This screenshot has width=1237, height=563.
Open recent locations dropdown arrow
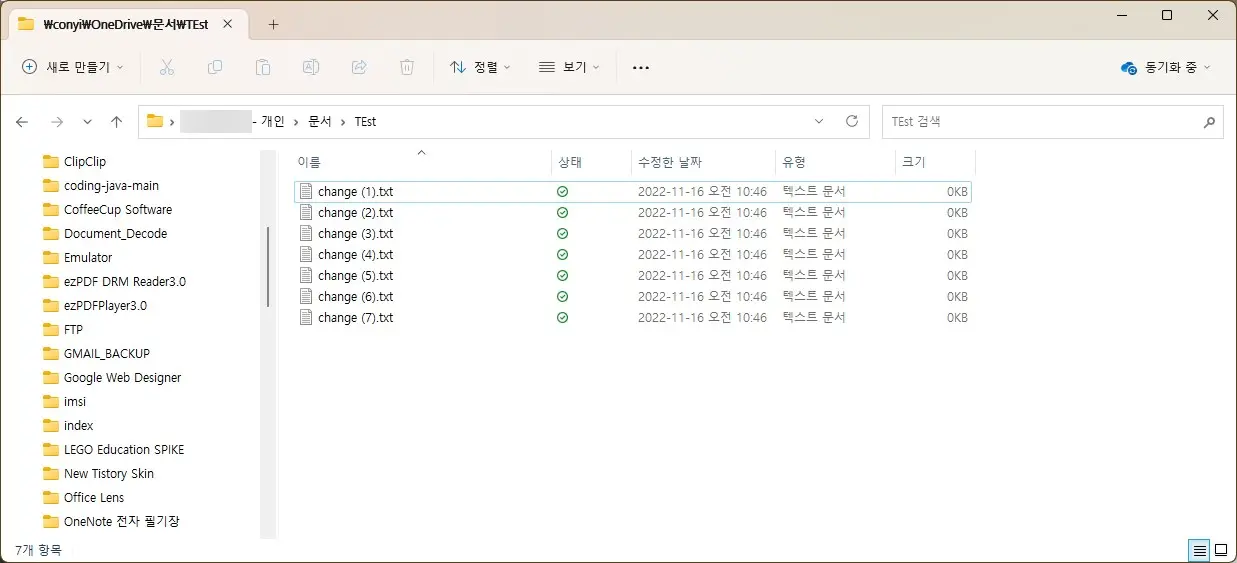click(87, 122)
